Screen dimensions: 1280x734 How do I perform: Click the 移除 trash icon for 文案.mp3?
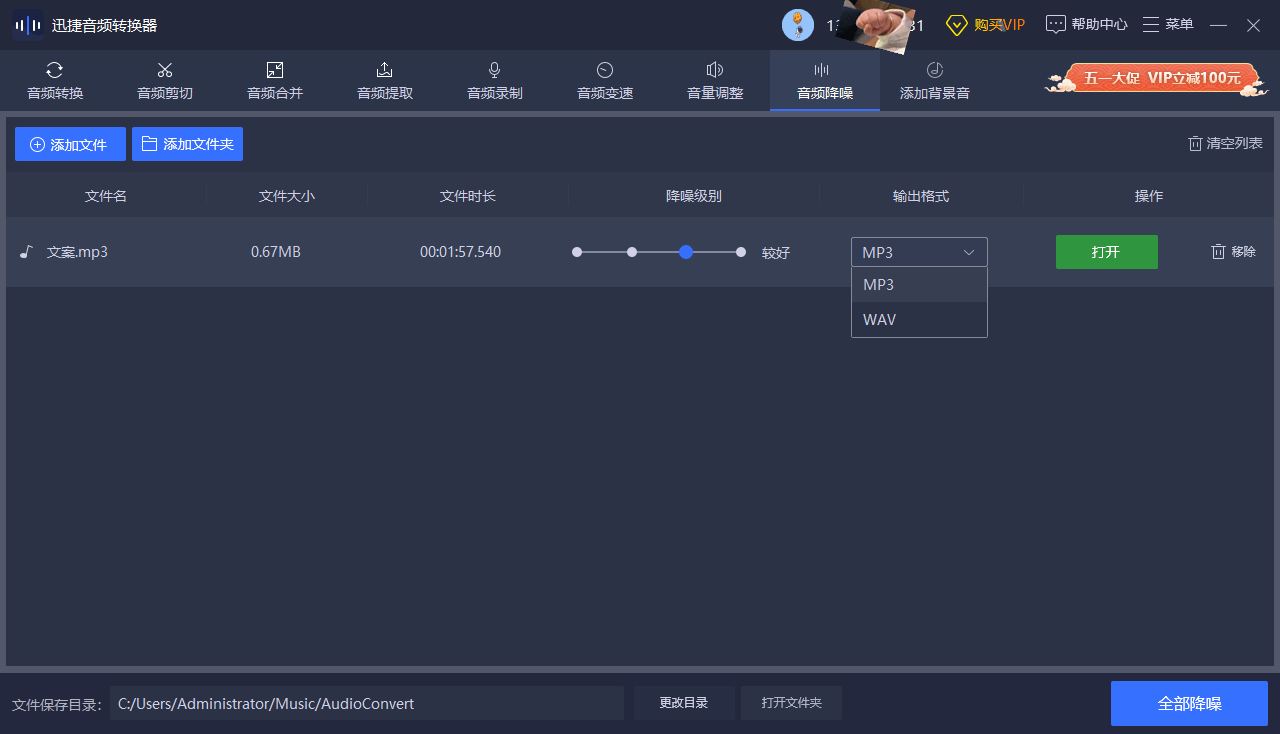(x=1218, y=252)
